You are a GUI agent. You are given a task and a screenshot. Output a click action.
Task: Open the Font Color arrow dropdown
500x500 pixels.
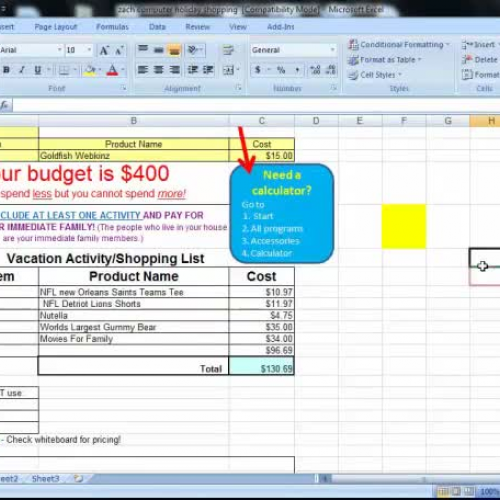pyautogui.click(x=123, y=70)
